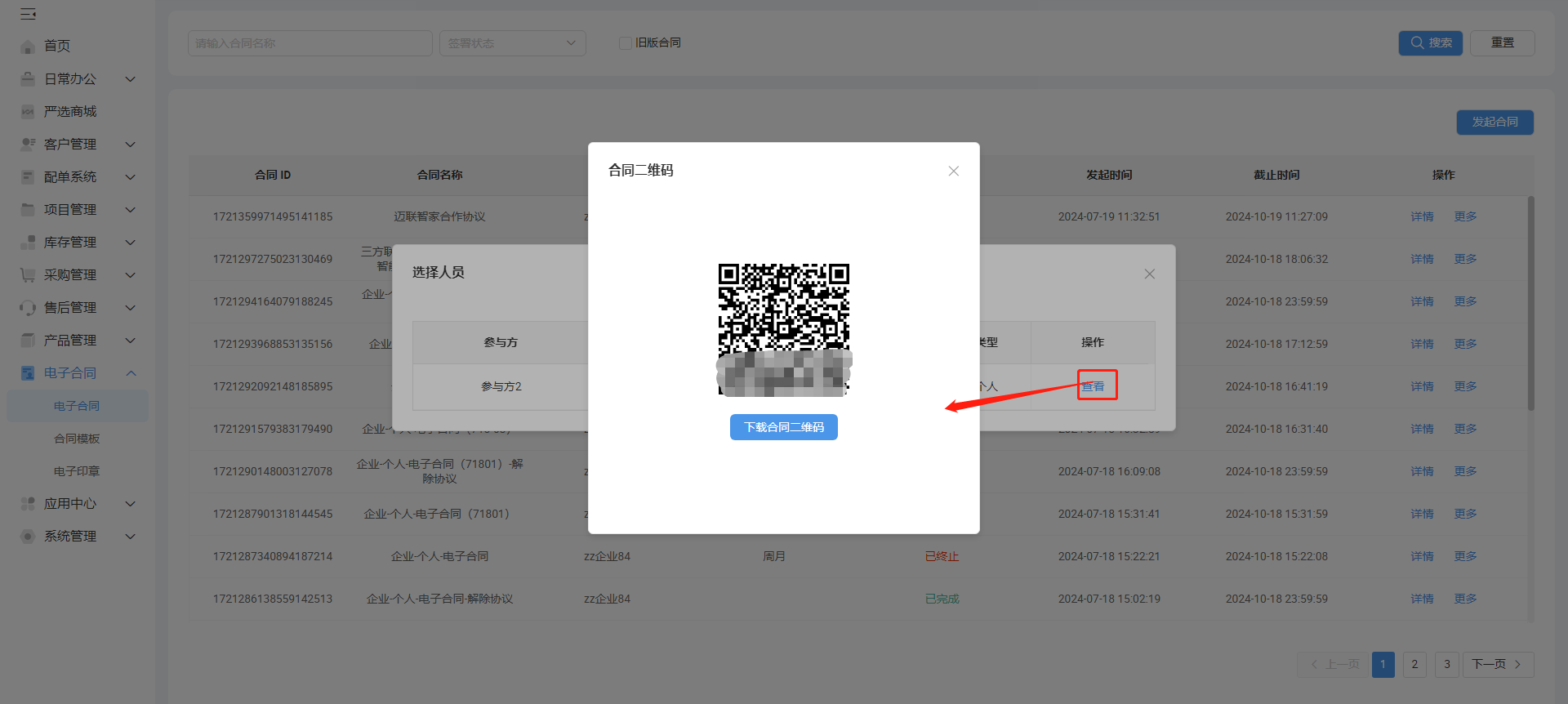Toggle the sidebar collapse hamburger icon

[x=28, y=14]
